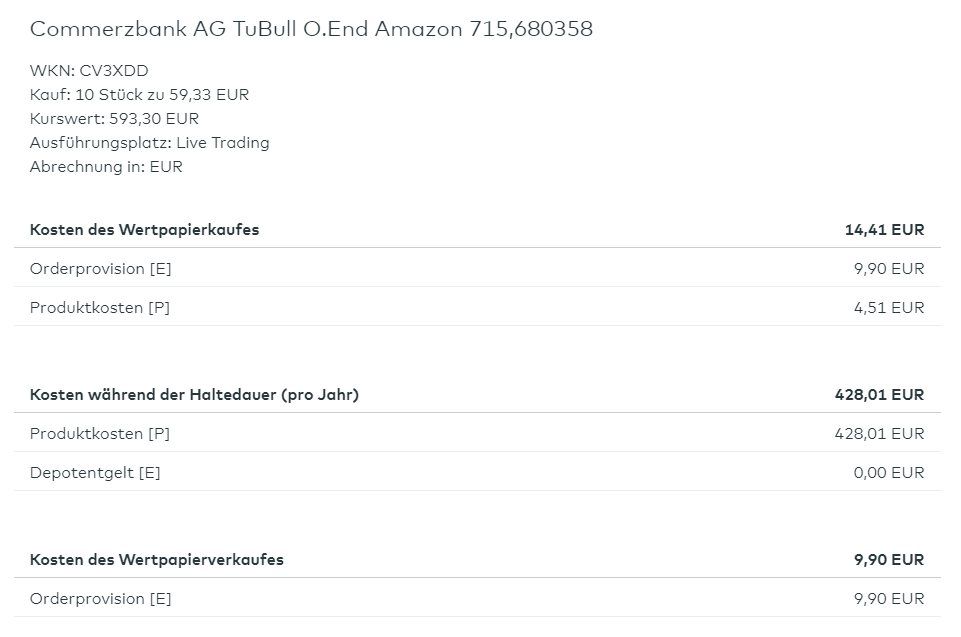Click Orderprovision [E] under Wertpapierverkaufes

100,599
